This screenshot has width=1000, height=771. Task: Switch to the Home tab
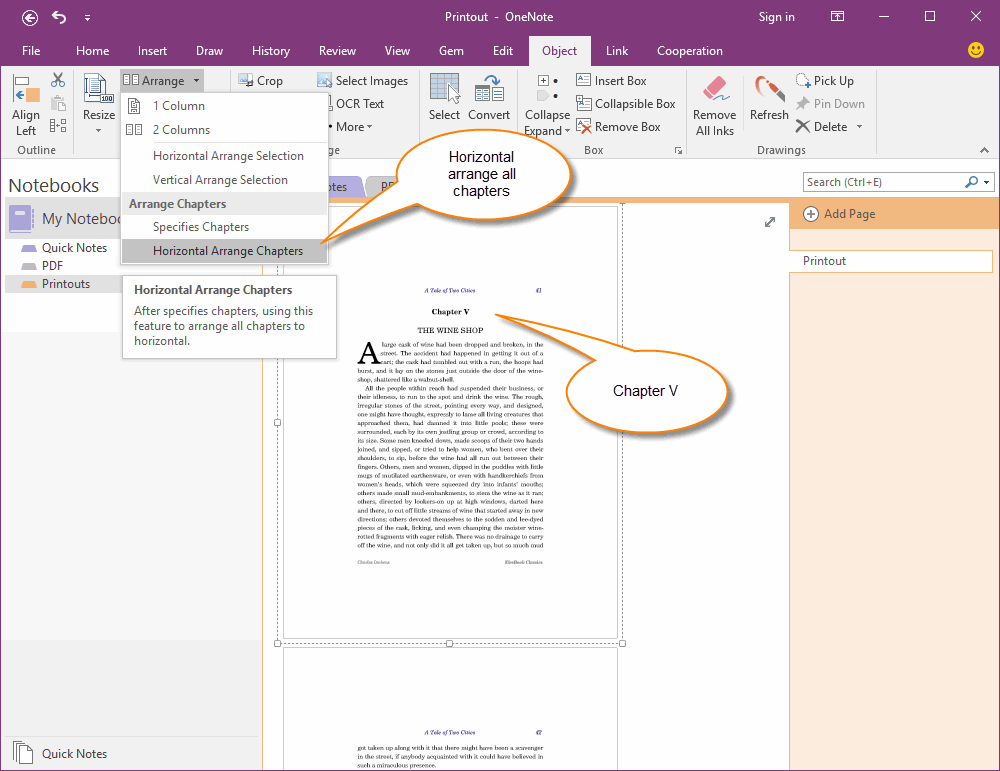tap(92, 51)
